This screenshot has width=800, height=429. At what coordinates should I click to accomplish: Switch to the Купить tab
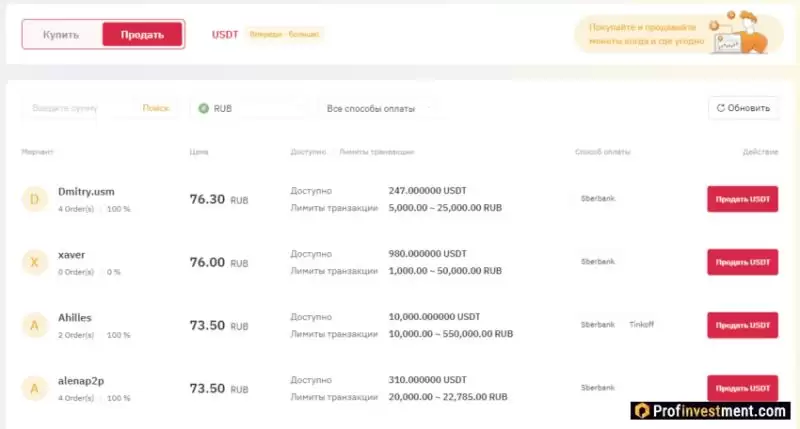[62, 34]
